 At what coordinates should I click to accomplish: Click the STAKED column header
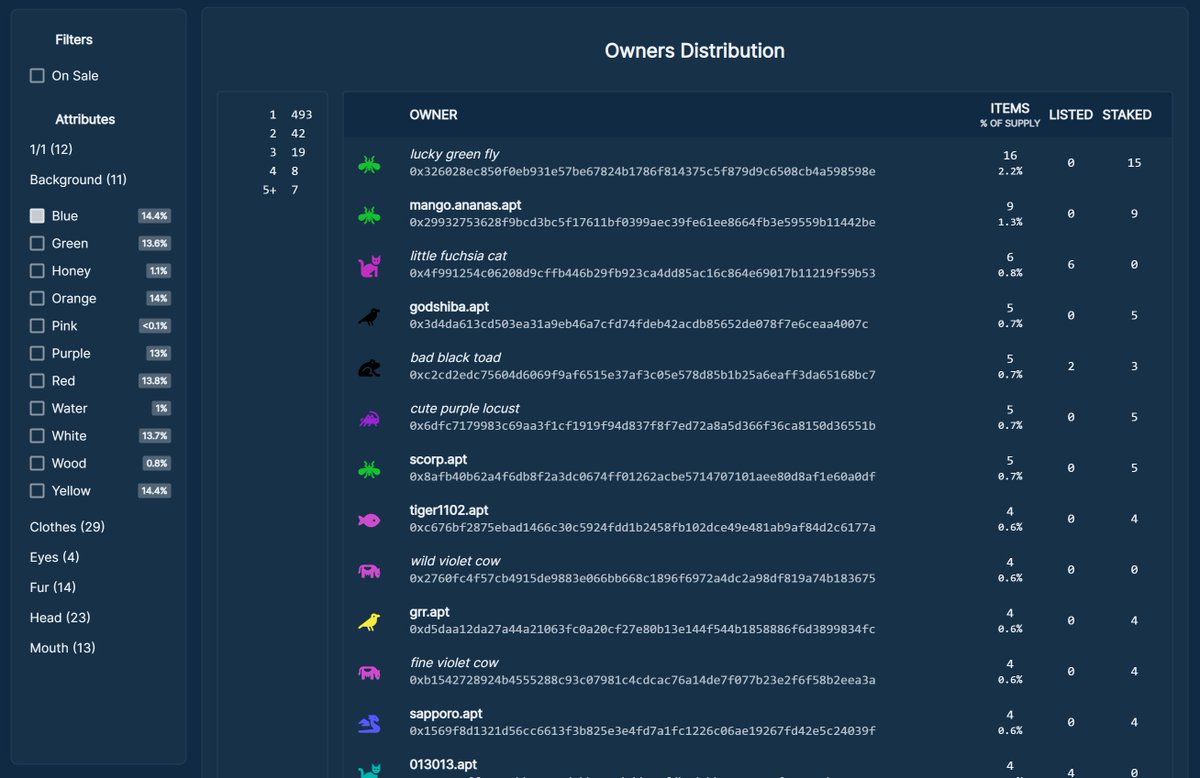pos(1127,115)
